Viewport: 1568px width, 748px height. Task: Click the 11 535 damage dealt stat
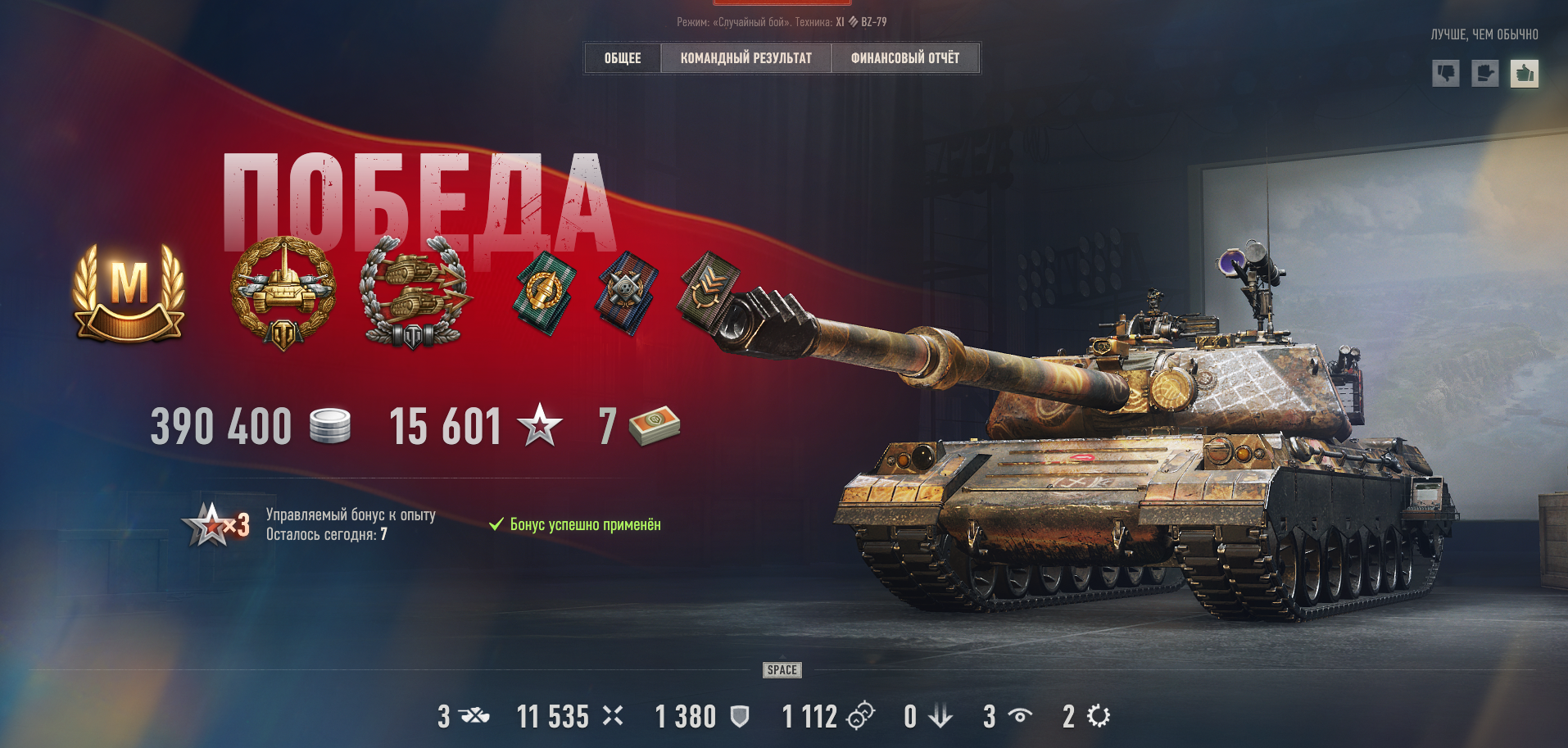(570, 717)
